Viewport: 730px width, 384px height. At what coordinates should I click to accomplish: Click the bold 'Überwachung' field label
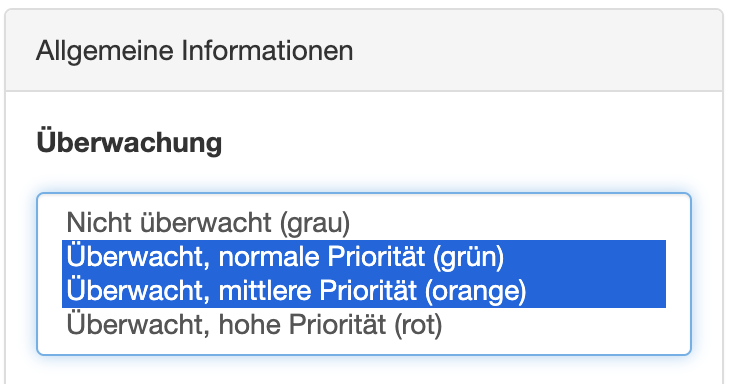coord(129,143)
